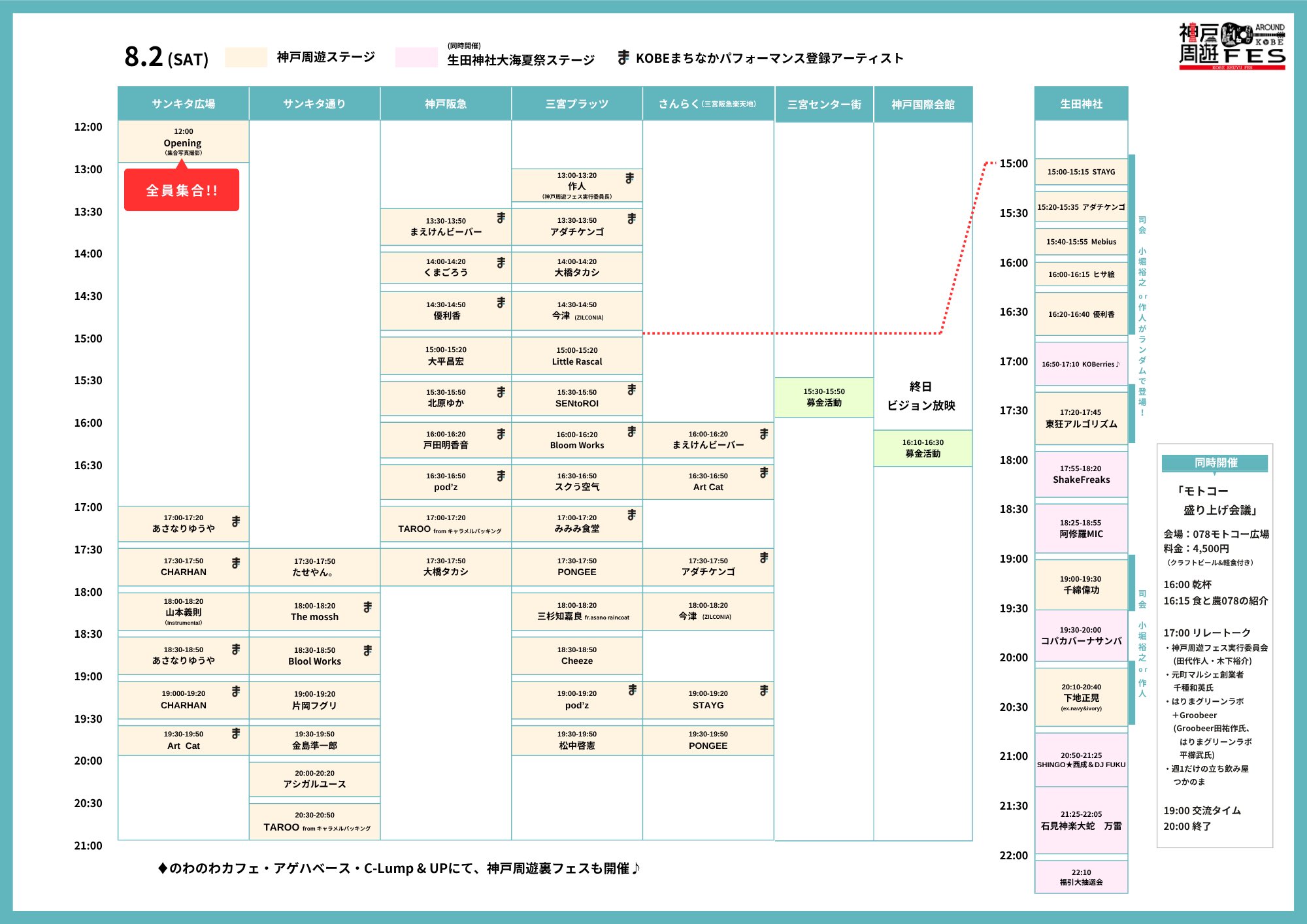Click the ま mark on The mossh slot
The image size is (1307, 924).
367,606
